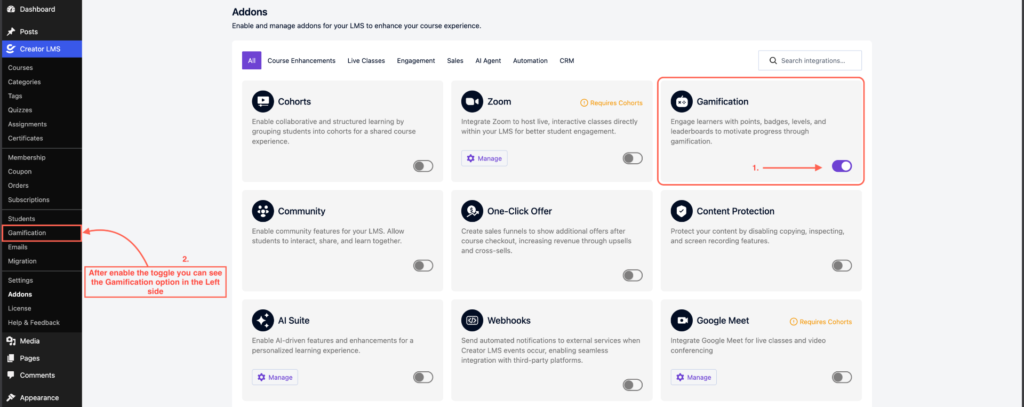Viewport: 1024px width, 407px height.
Task: Switch on the Google Meet toggle
Action: (842, 377)
